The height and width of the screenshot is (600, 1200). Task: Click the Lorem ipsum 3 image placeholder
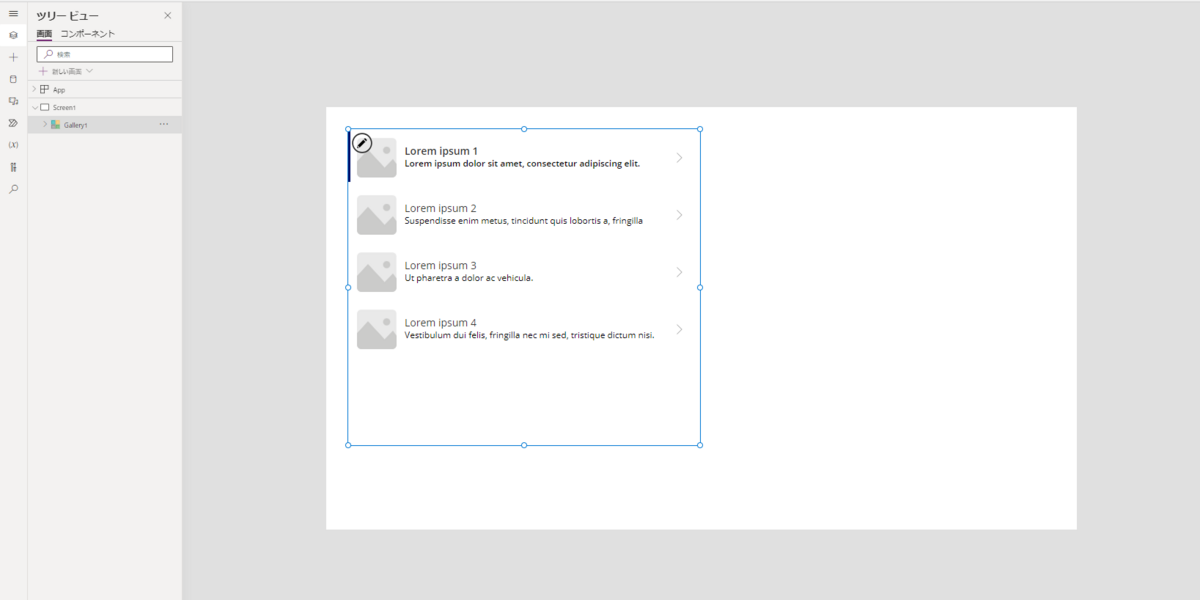point(377,272)
